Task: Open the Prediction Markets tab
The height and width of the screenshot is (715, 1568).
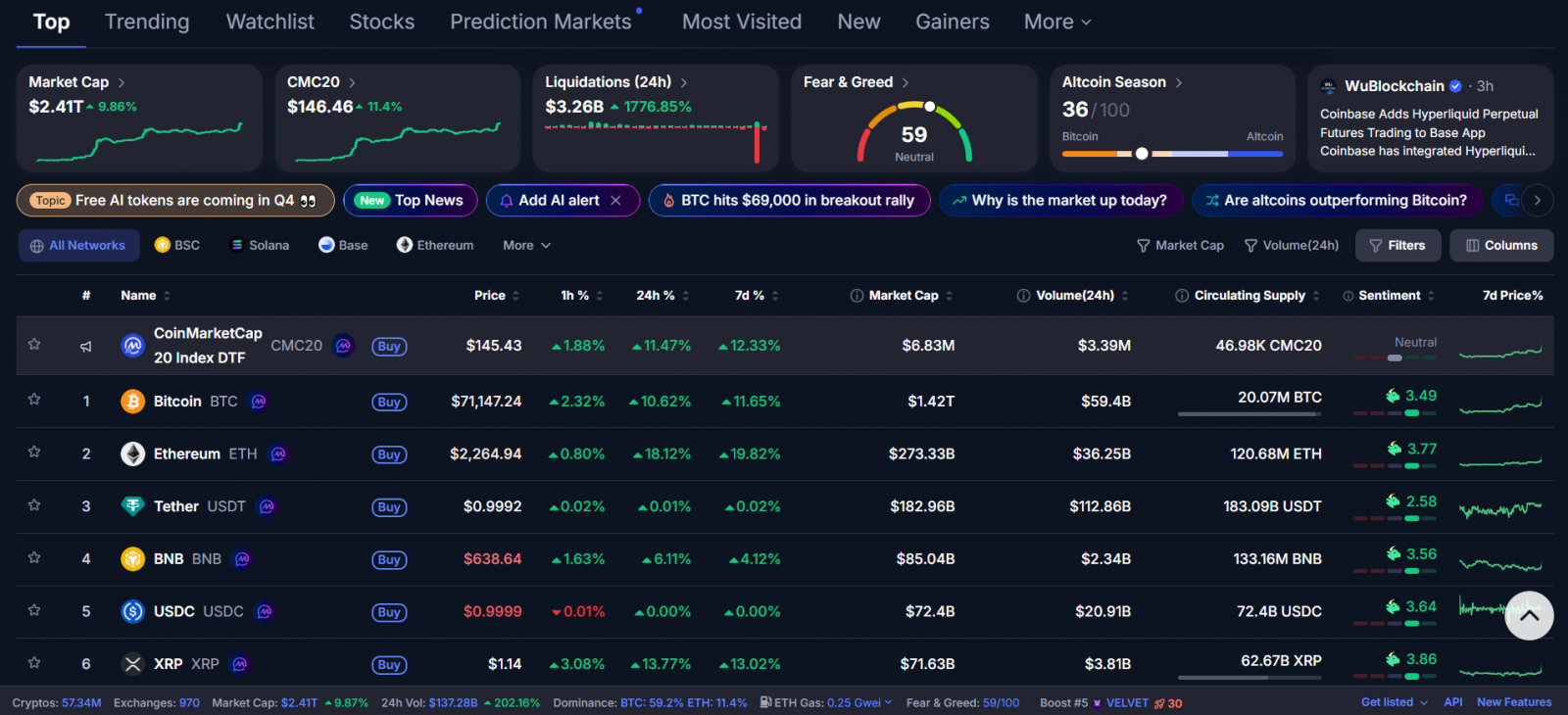Action: pos(541,22)
